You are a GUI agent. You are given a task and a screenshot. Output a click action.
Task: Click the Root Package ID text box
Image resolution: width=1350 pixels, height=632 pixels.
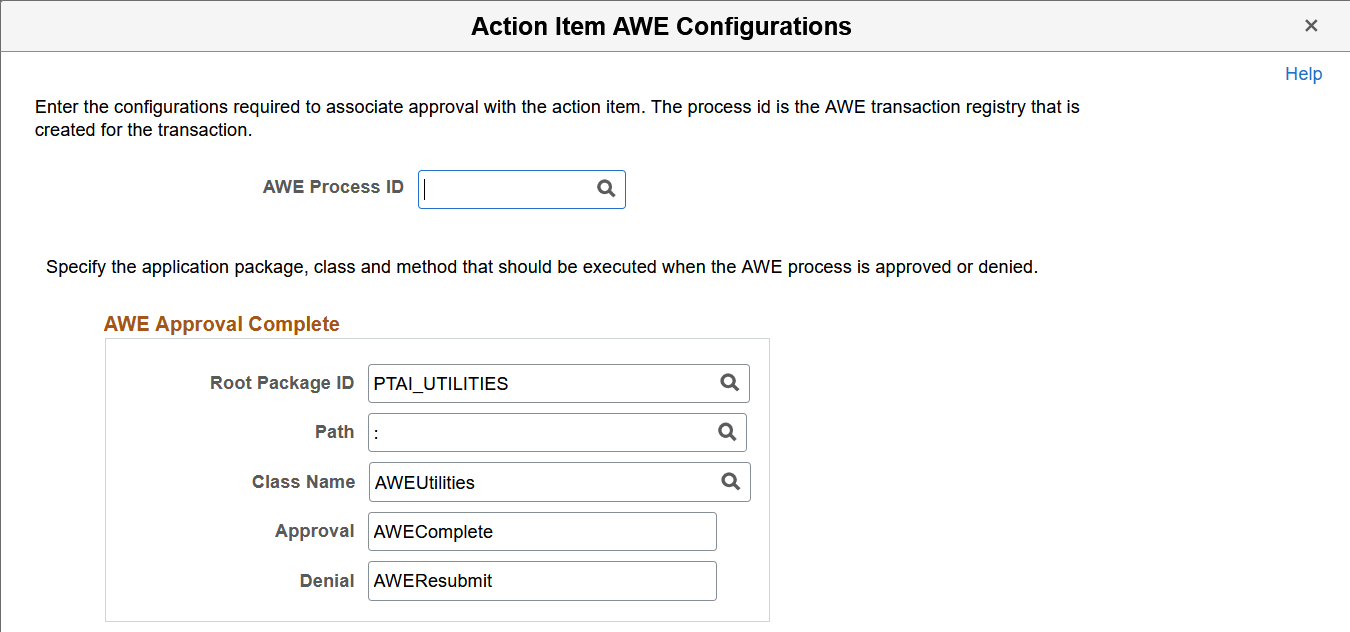click(540, 383)
